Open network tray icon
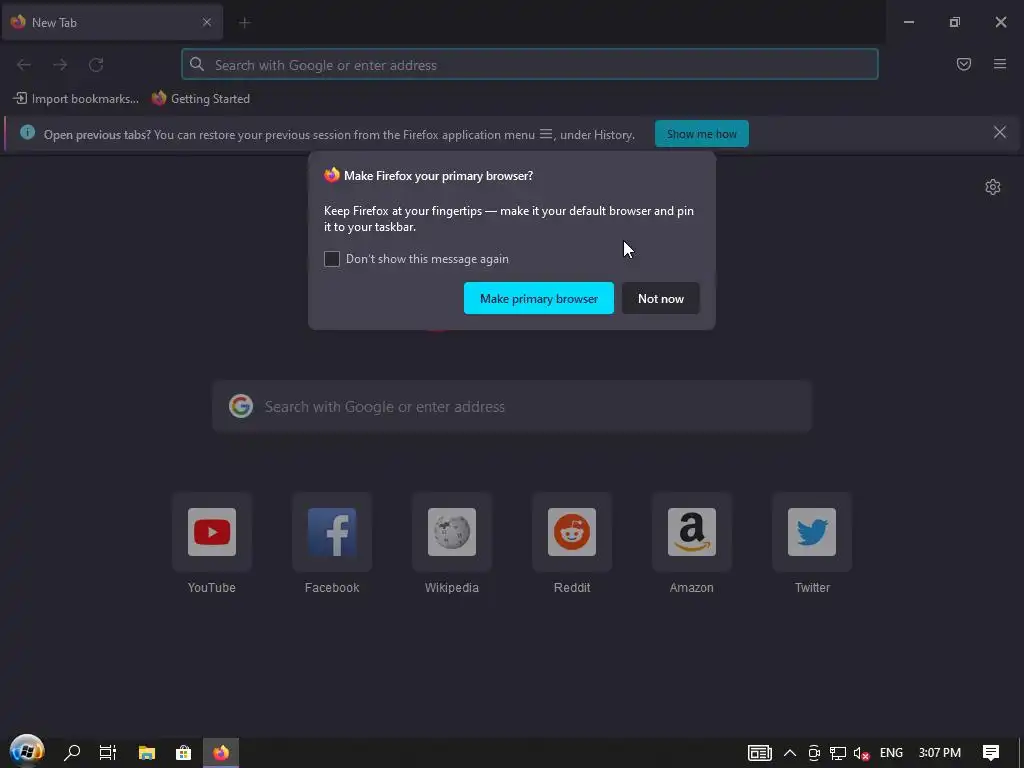Screen dimensions: 1024x768 coord(838,753)
